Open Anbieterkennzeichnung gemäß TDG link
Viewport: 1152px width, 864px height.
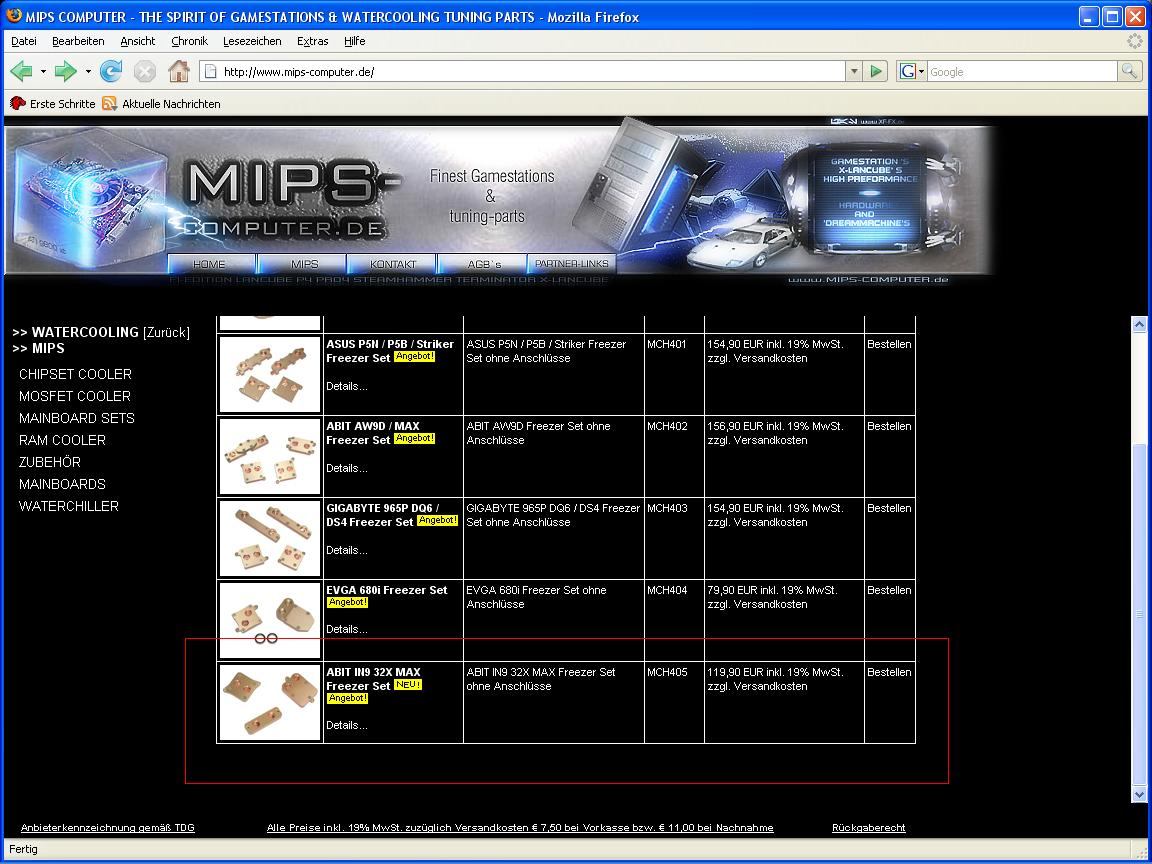(108, 828)
